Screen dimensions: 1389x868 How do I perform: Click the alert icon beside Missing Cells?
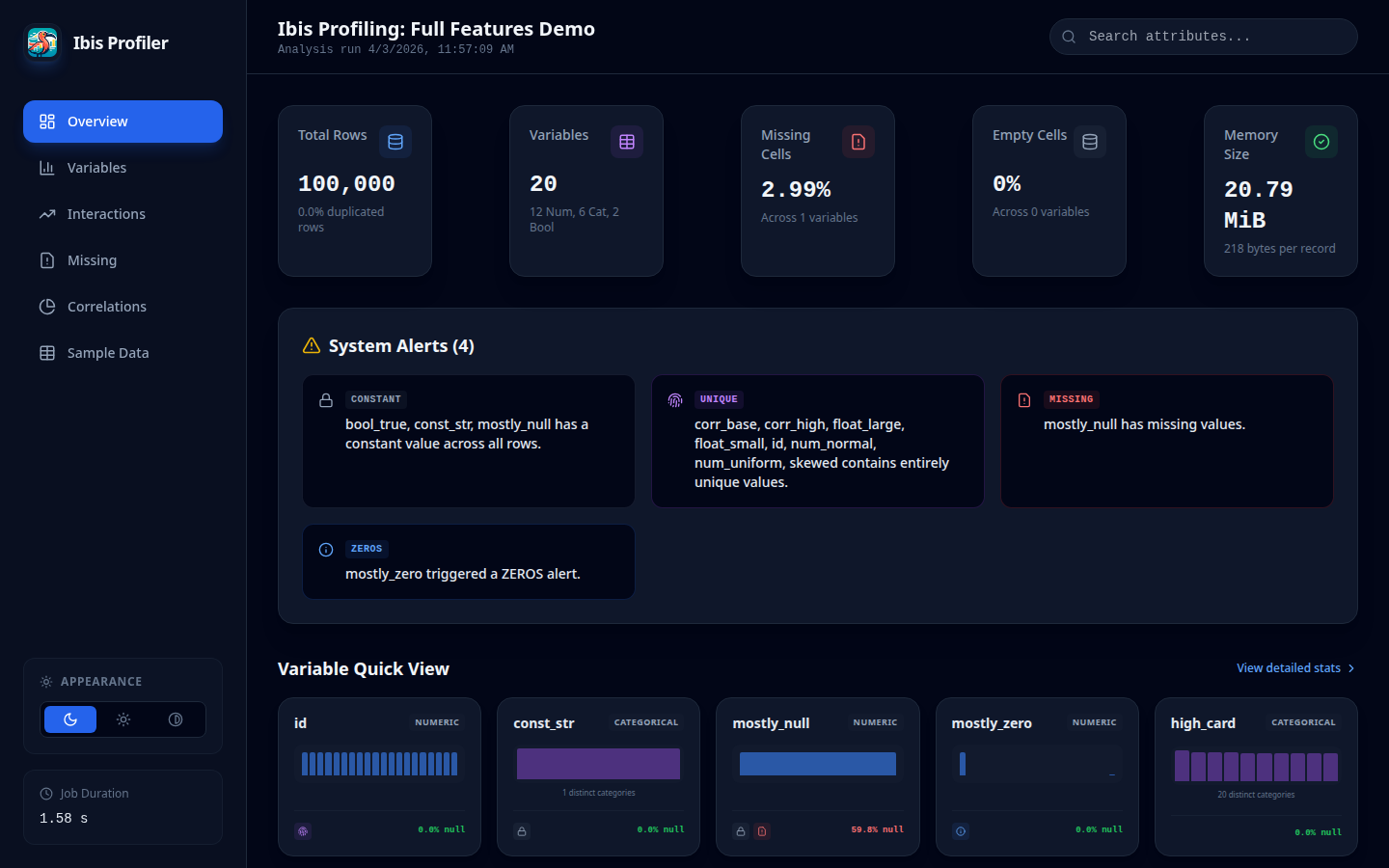858,141
